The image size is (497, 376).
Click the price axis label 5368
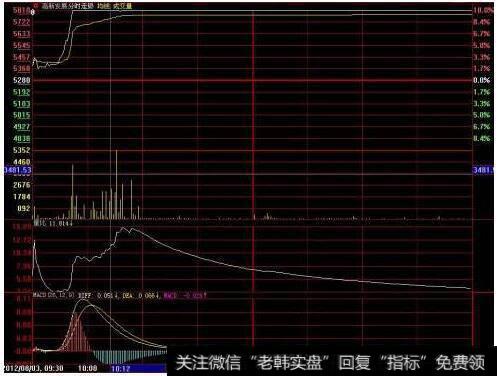tap(21, 69)
